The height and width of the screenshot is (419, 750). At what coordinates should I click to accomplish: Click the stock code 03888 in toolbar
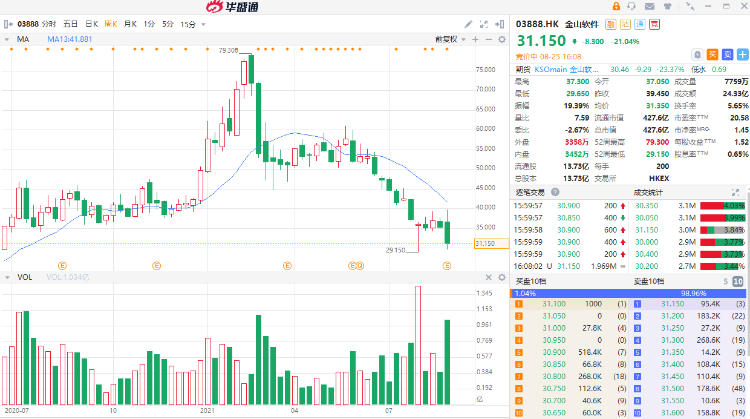point(28,24)
